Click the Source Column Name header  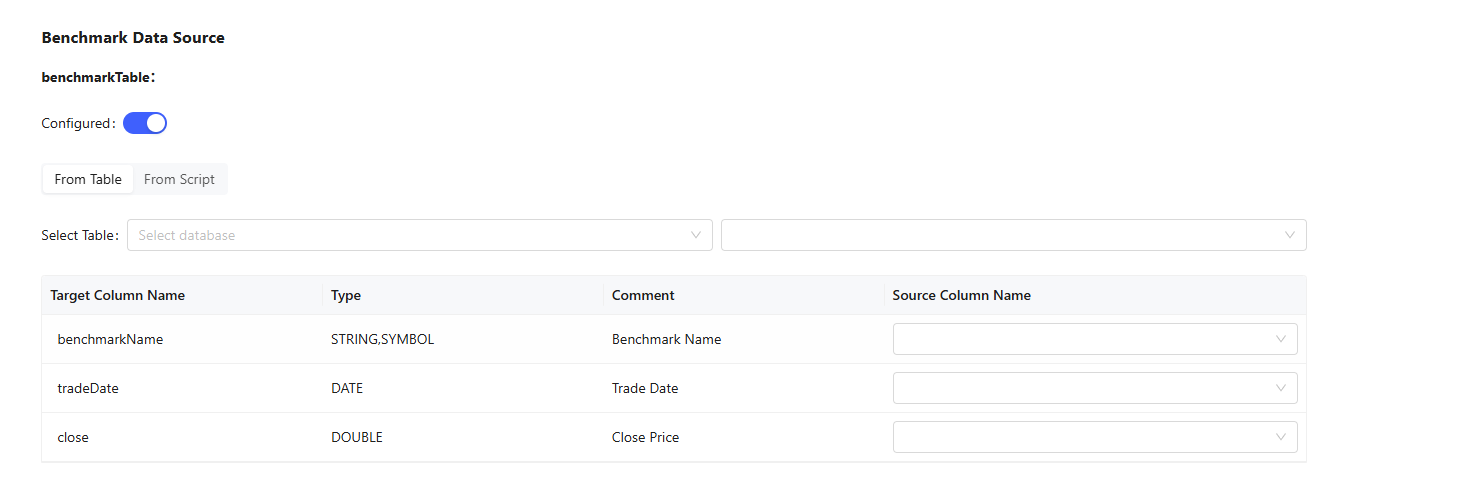click(961, 295)
